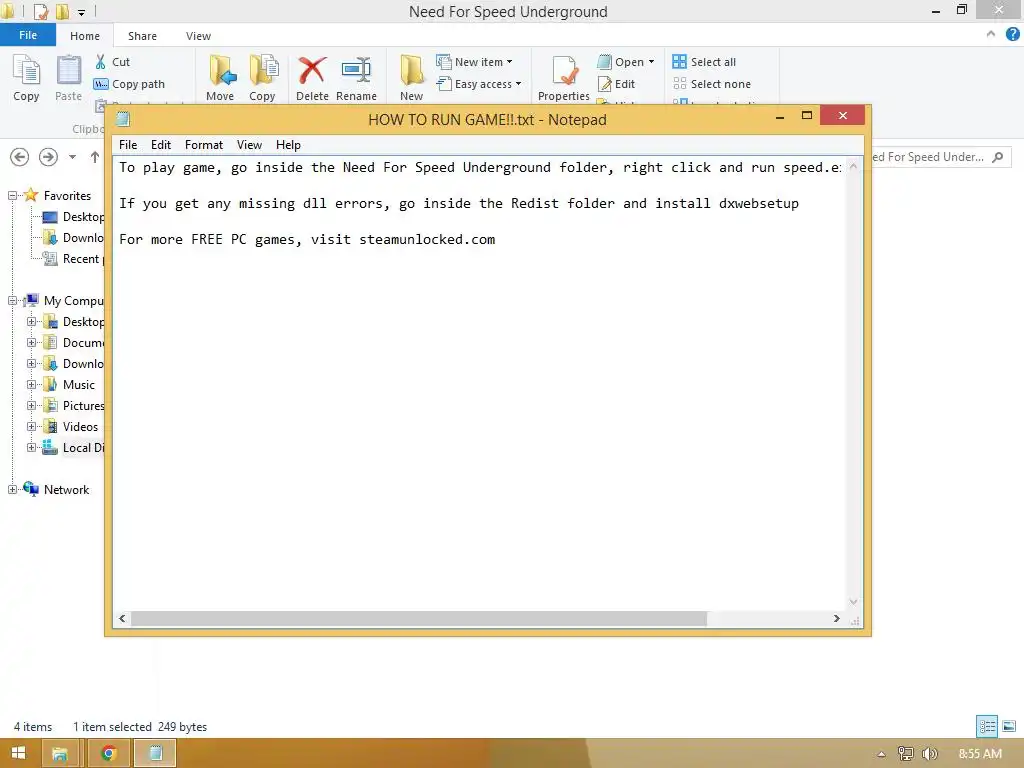
Task: Switch to large icons view in status bar
Action: click(1009, 726)
